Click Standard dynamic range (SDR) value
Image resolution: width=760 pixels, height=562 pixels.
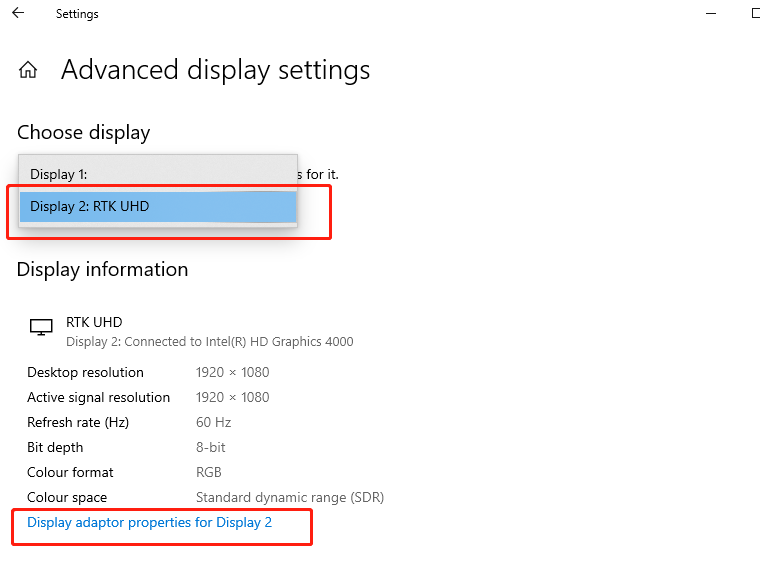pyautogui.click(x=290, y=498)
